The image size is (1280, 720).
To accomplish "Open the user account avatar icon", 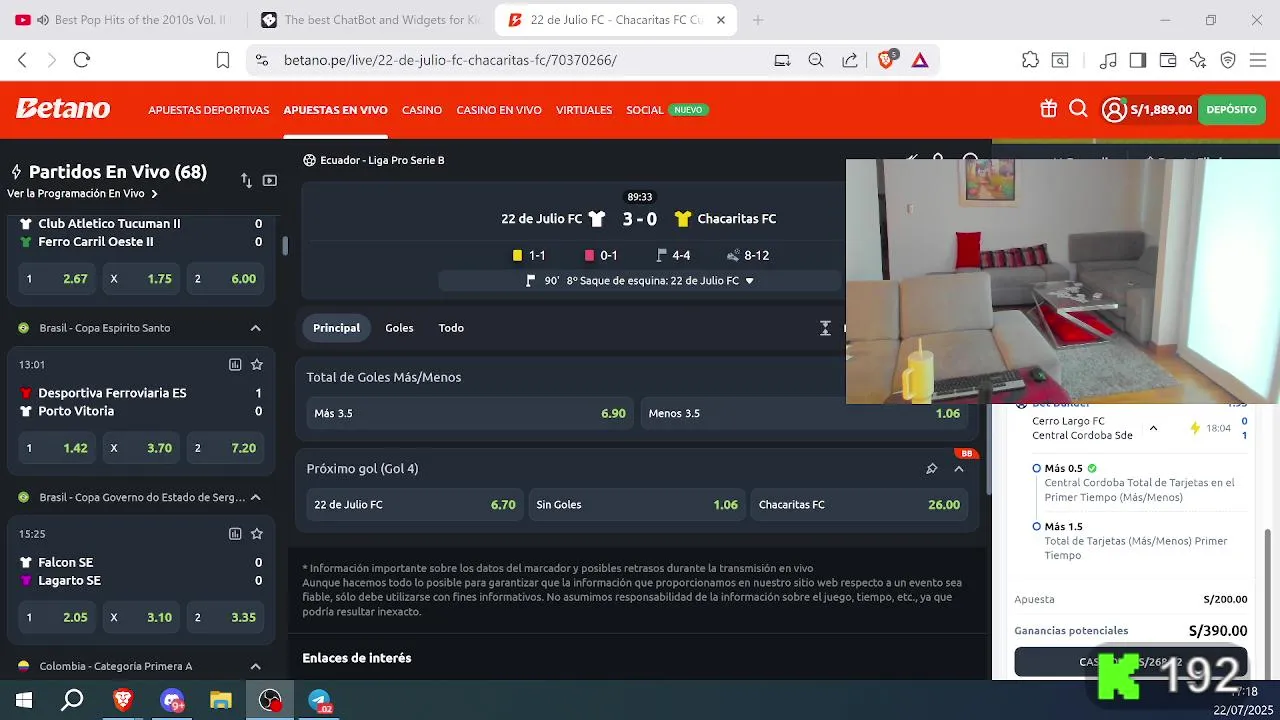I will [1114, 110].
